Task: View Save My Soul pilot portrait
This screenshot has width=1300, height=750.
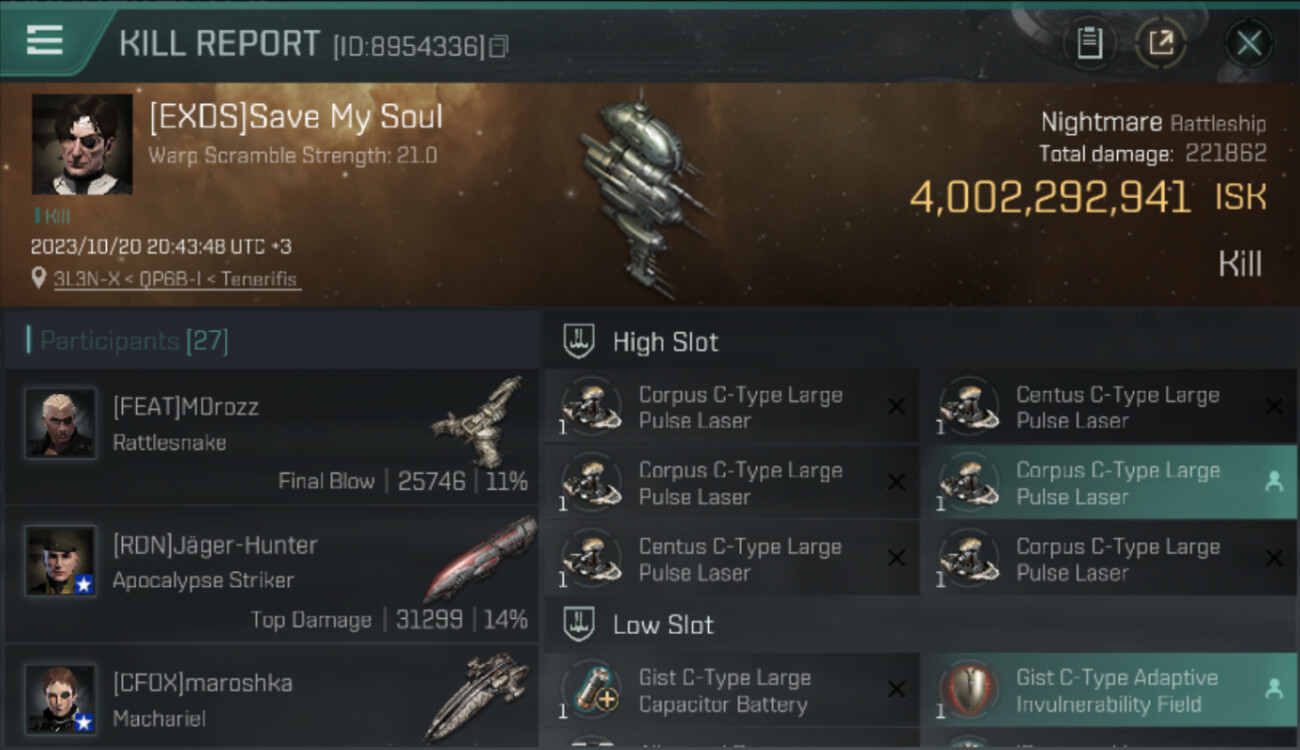Action: coord(82,144)
